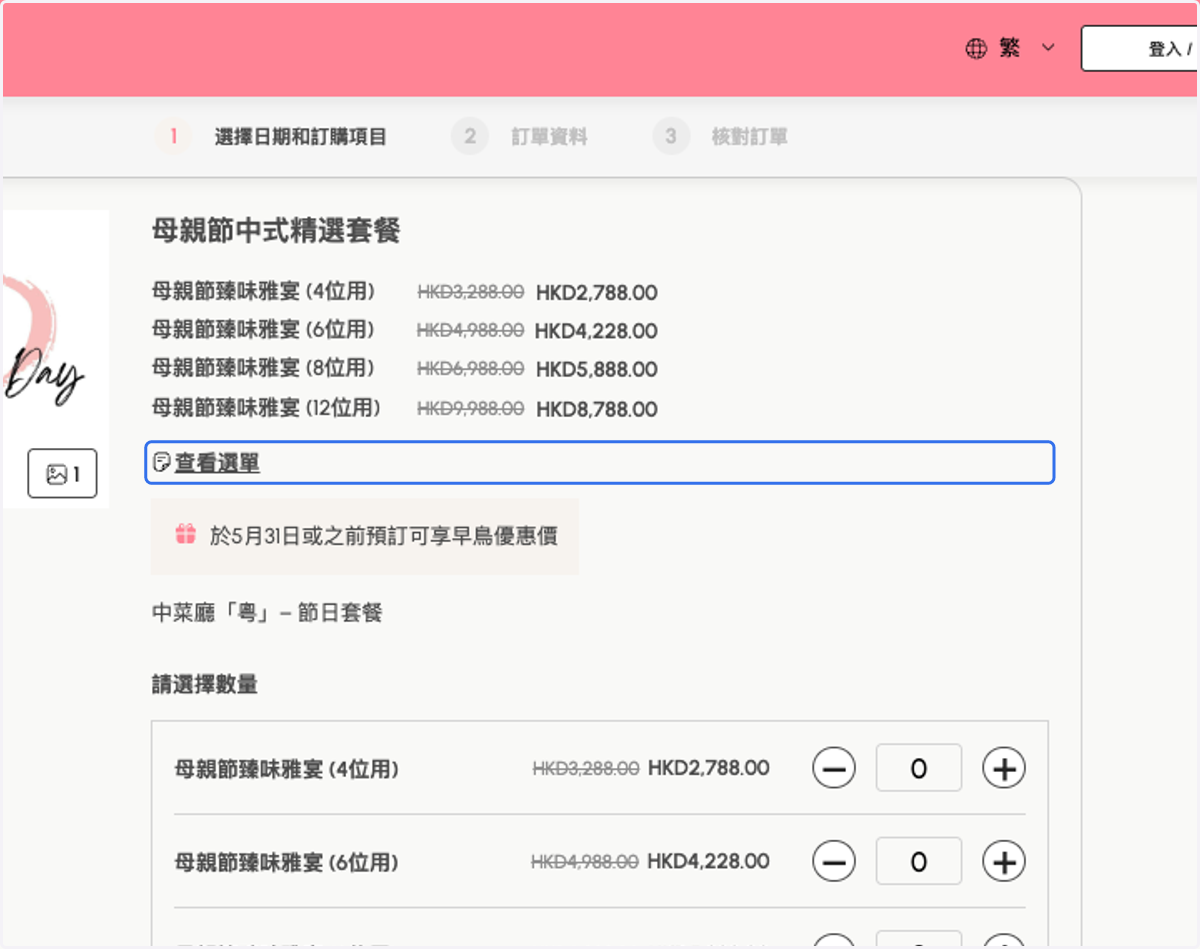Click 母親節臻味雅宴 (8位用) in summary list
The height and width of the screenshot is (949, 1200).
coord(263,369)
